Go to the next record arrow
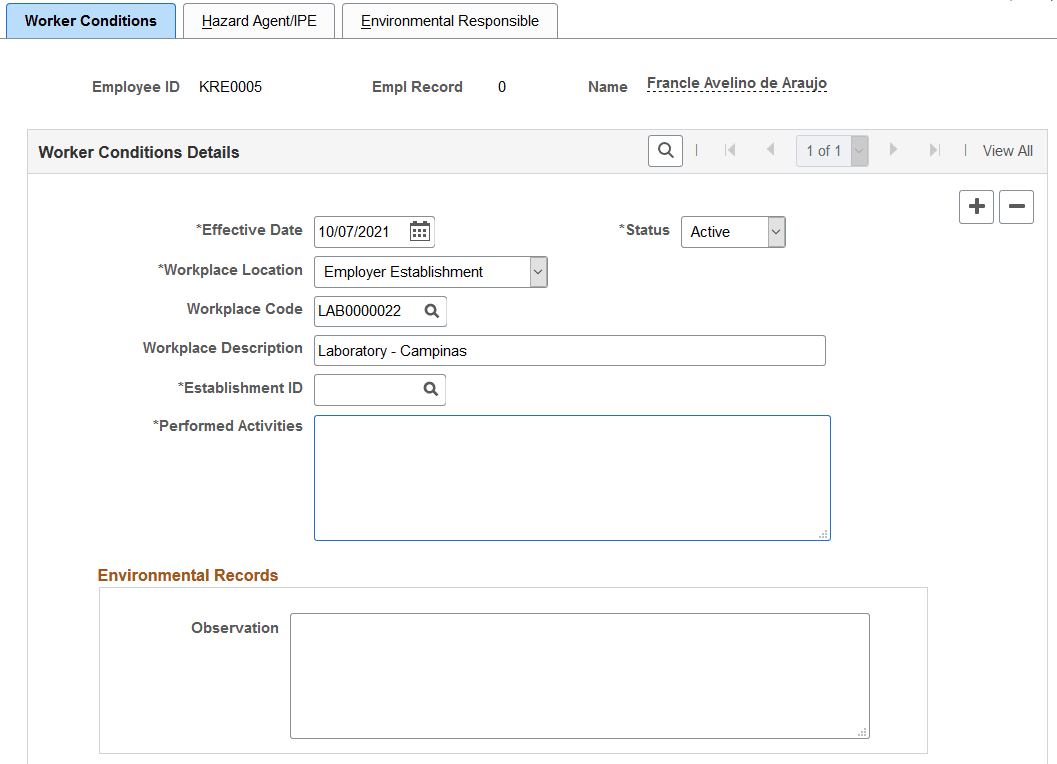This screenshot has width=1057, height=764. pyautogui.click(x=893, y=150)
